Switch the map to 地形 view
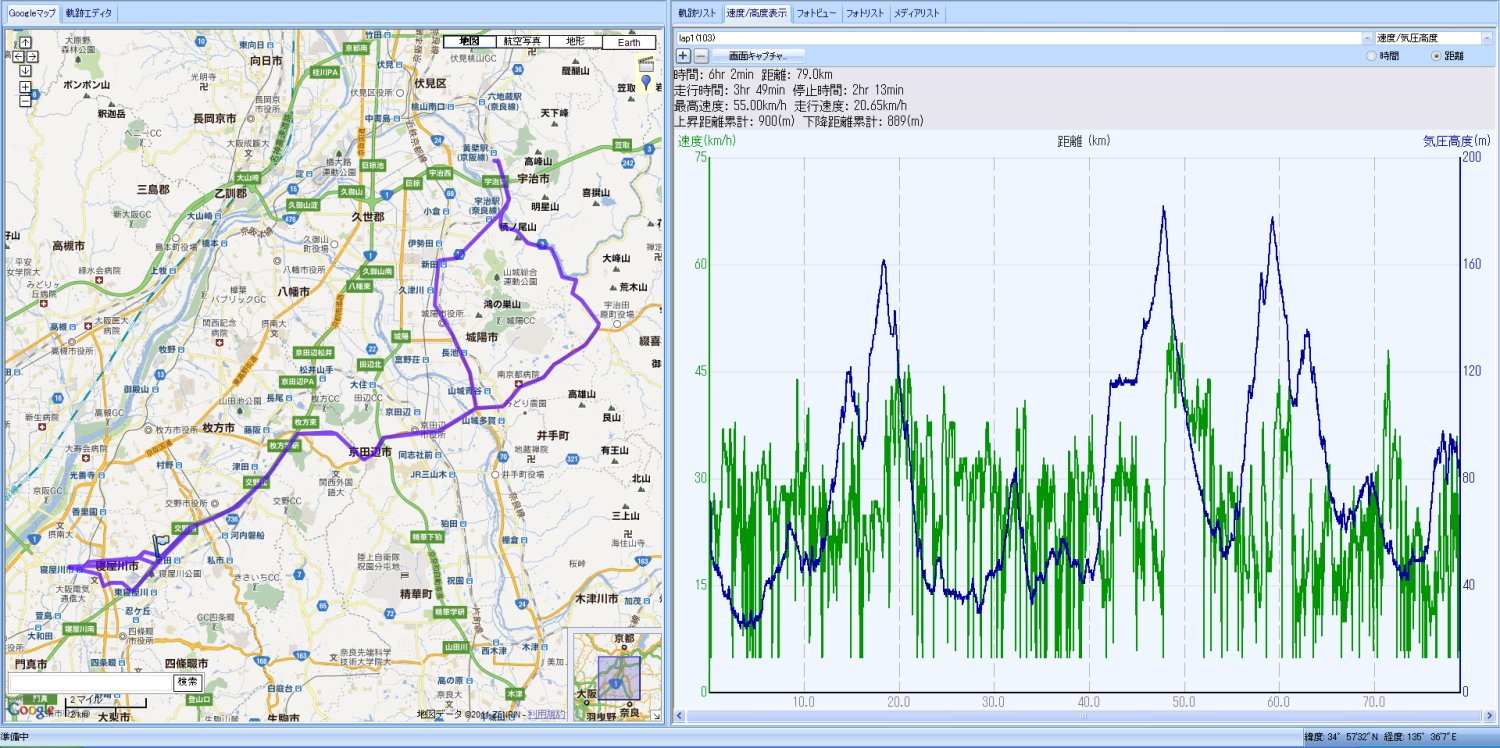This screenshot has width=1500, height=748. point(576,42)
